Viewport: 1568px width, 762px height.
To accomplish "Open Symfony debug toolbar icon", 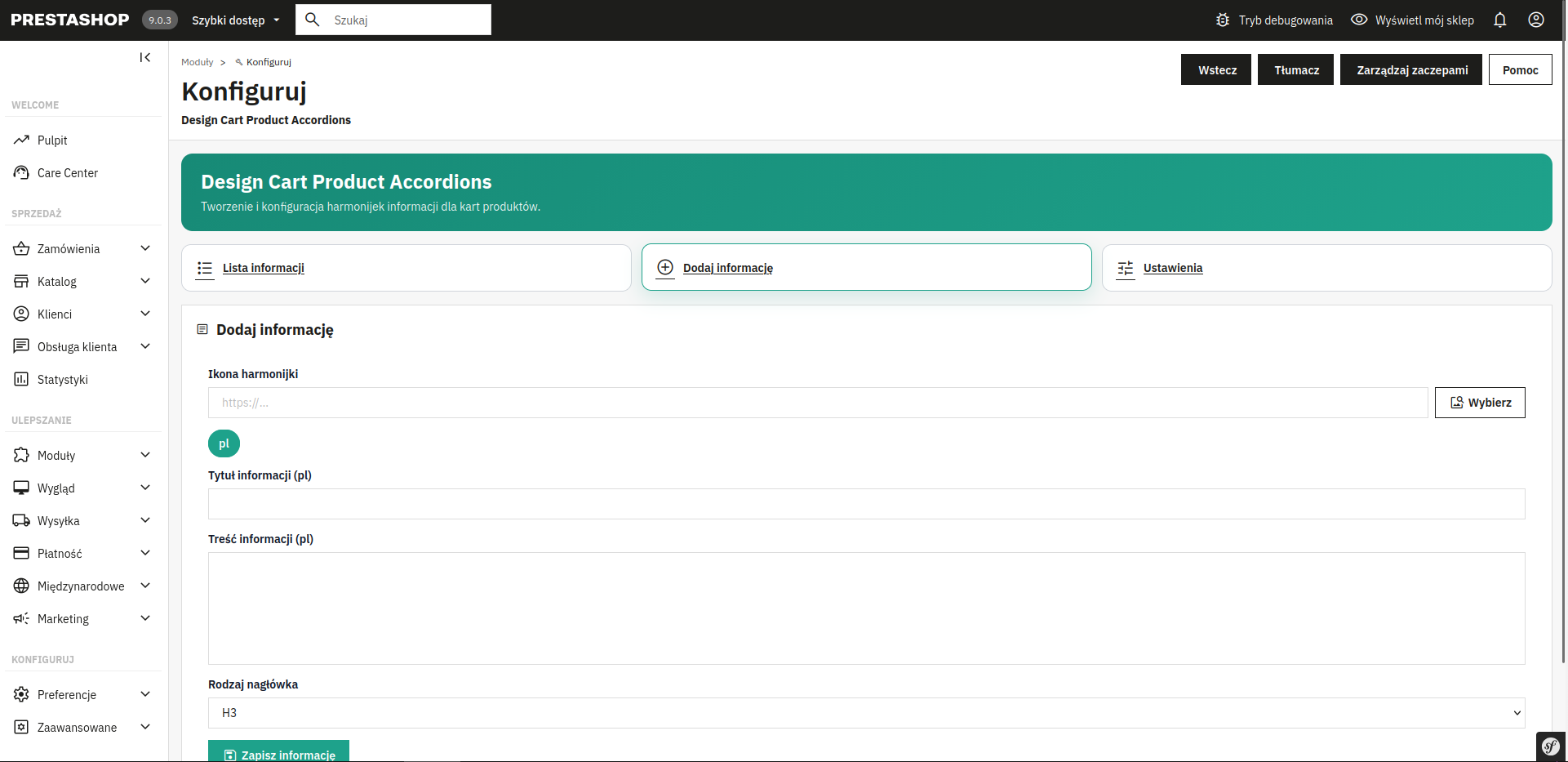I will 1551,746.
